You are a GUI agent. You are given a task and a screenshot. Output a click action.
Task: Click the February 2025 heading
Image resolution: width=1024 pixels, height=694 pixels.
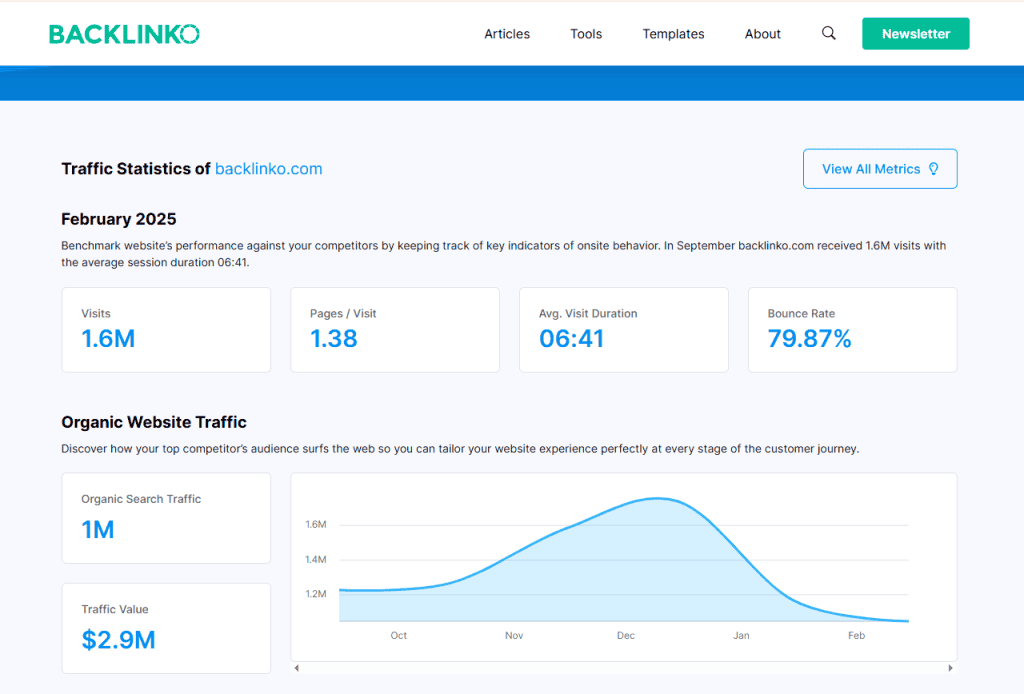click(x=119, y=219)
